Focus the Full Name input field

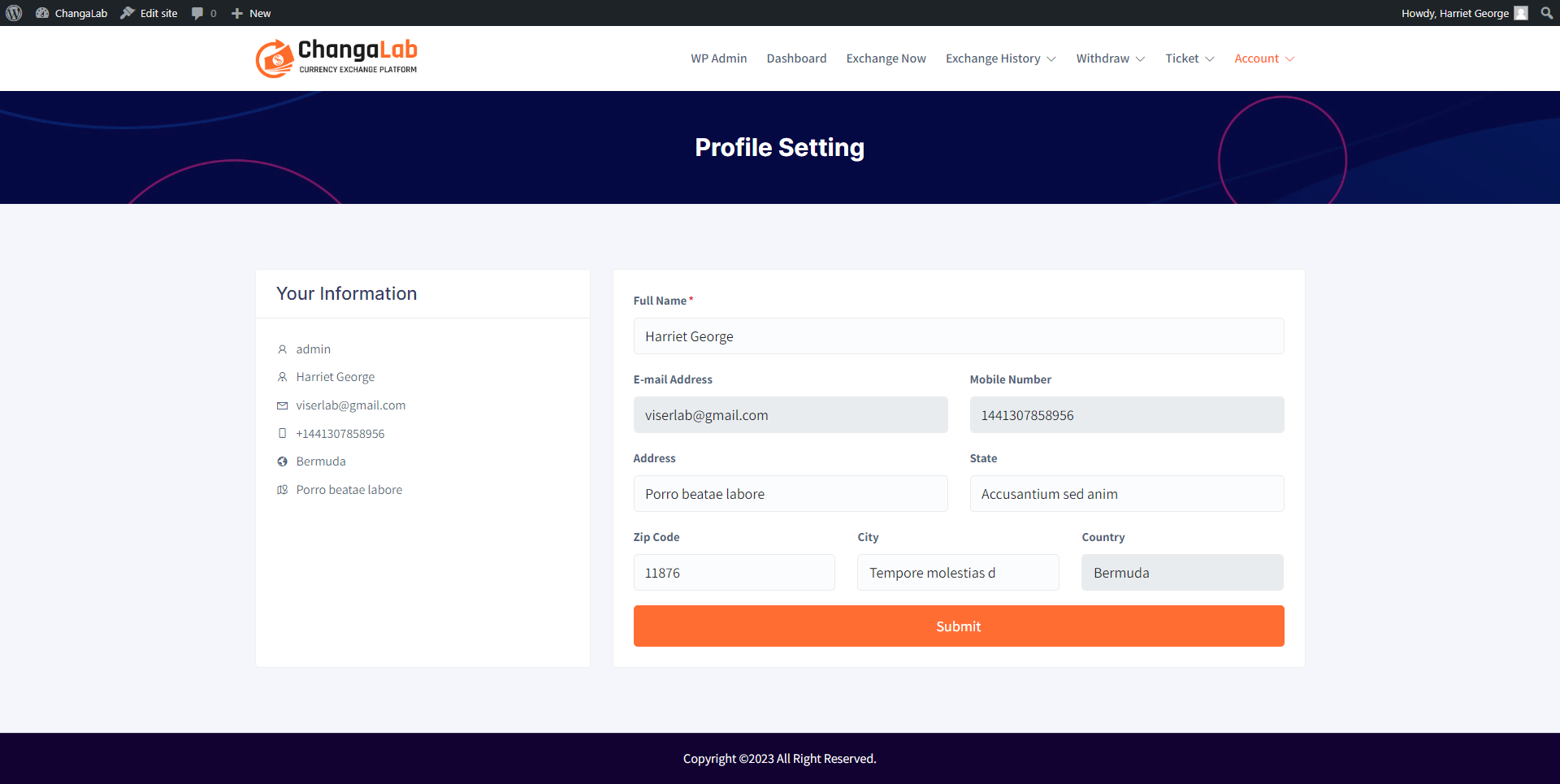[958, 336]
